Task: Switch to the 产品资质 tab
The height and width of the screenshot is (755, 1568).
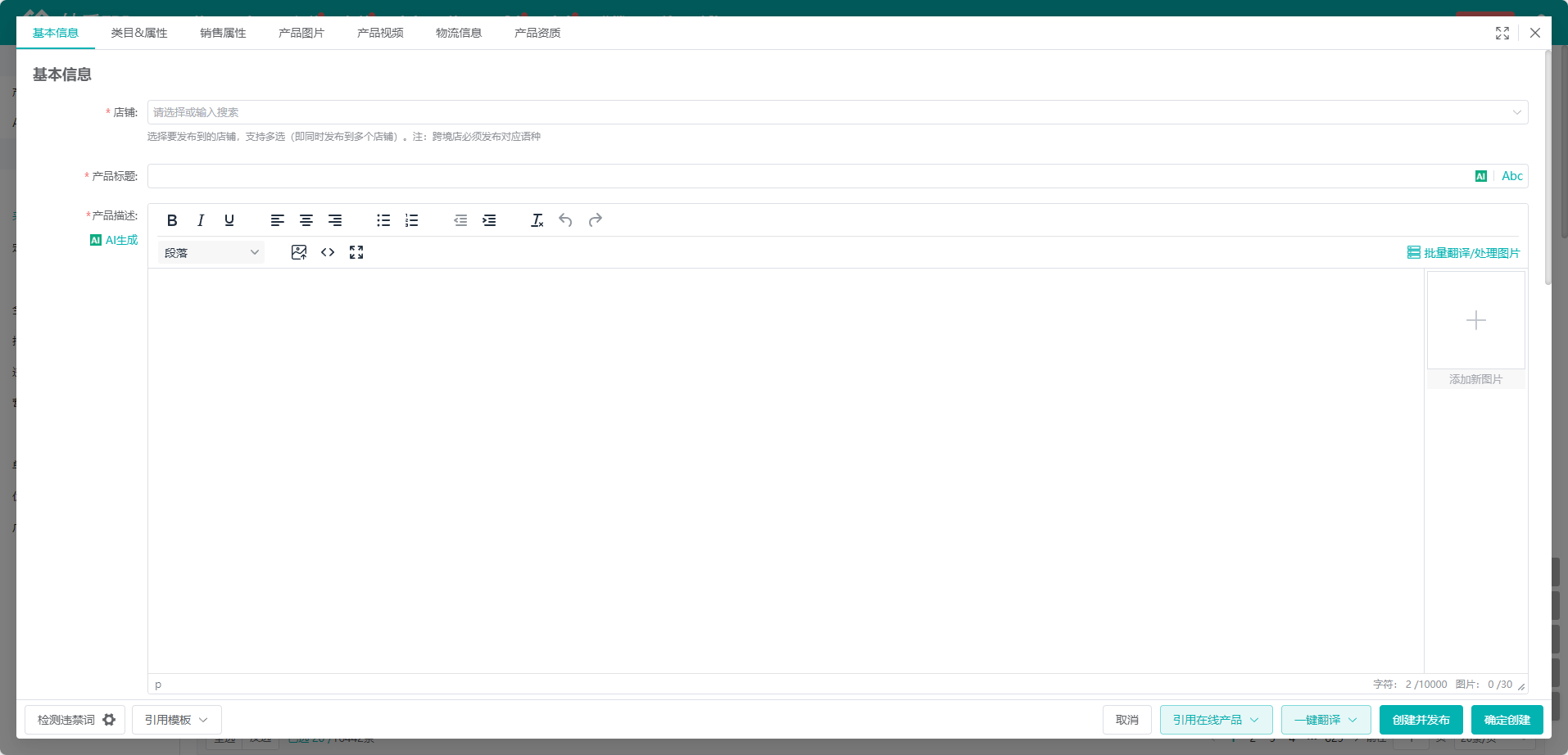Action: tap(537, 33)
